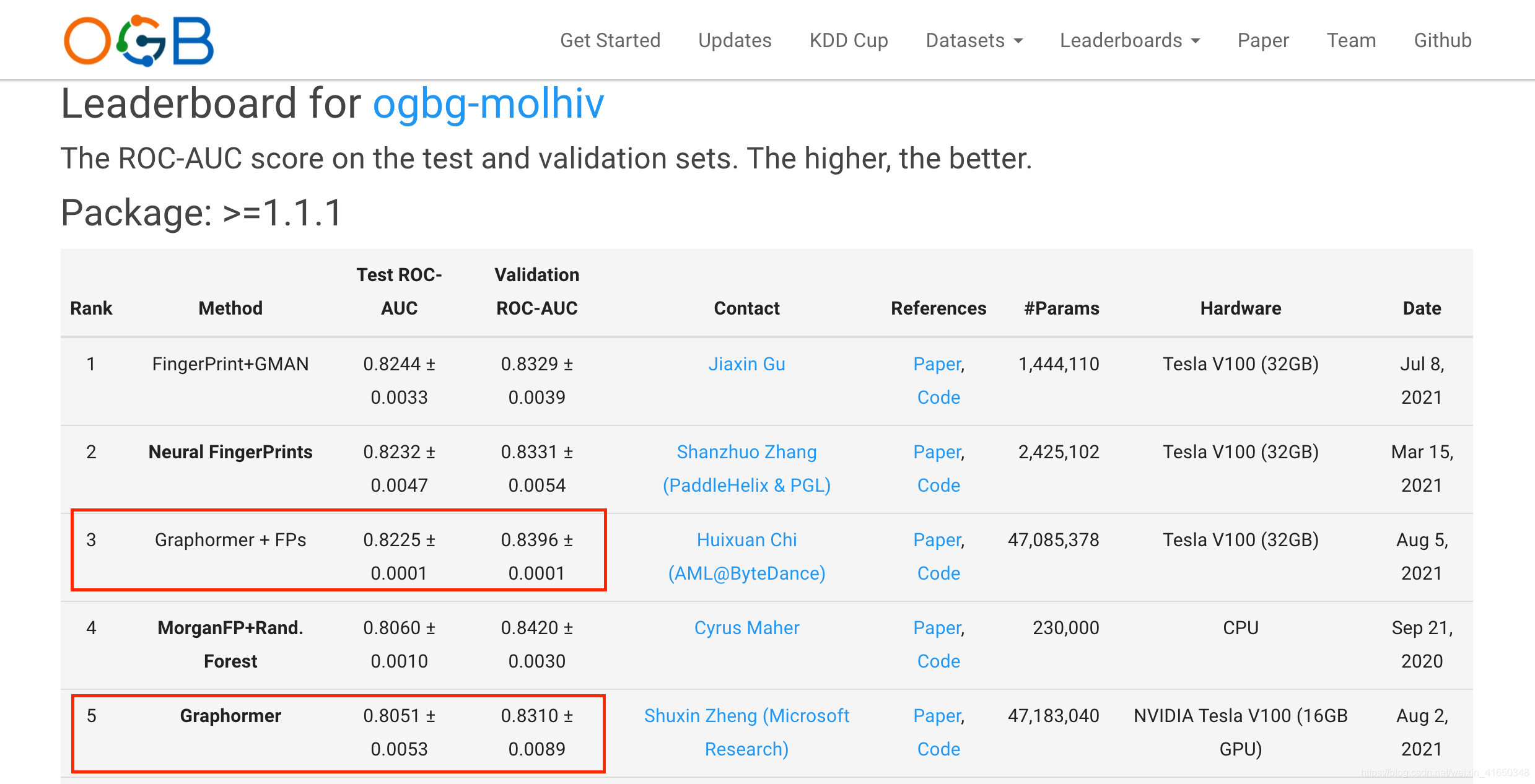Open the KDD Cup page
Screen dimensions: 1535x784
(849, 40)
